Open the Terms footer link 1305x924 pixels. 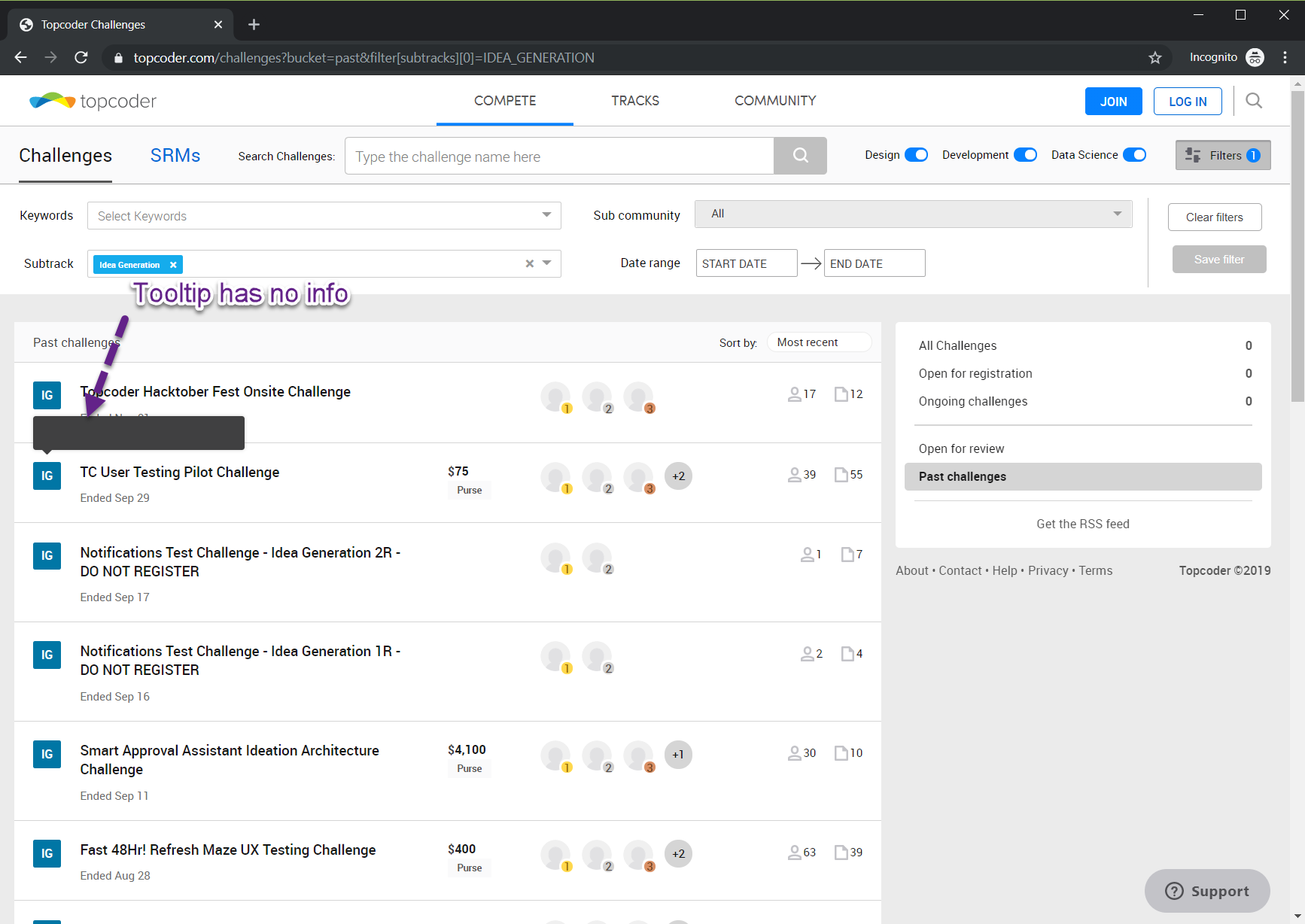tap(1096, 570)
